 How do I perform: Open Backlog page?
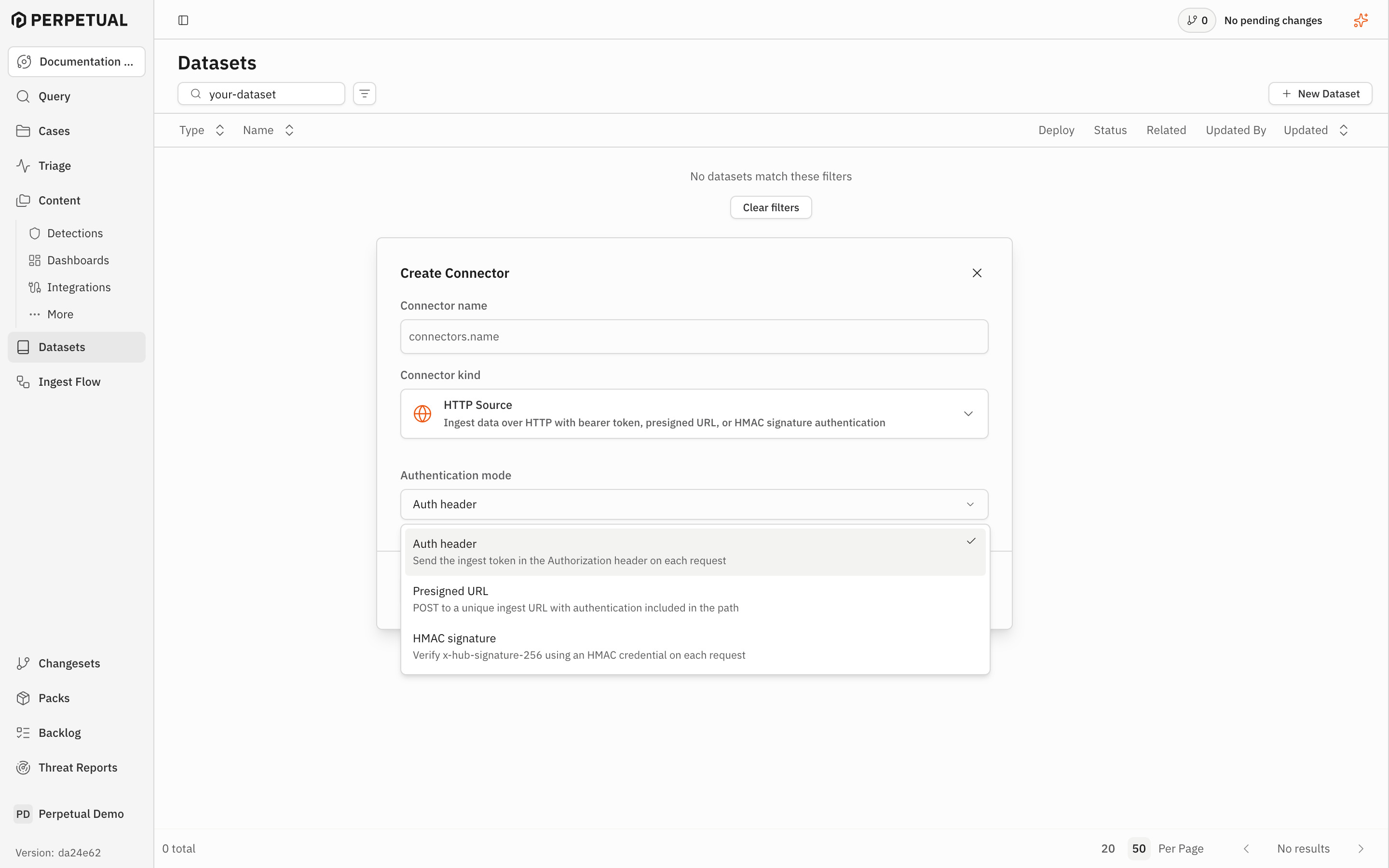pyautogui.click(x=77, y=732)
